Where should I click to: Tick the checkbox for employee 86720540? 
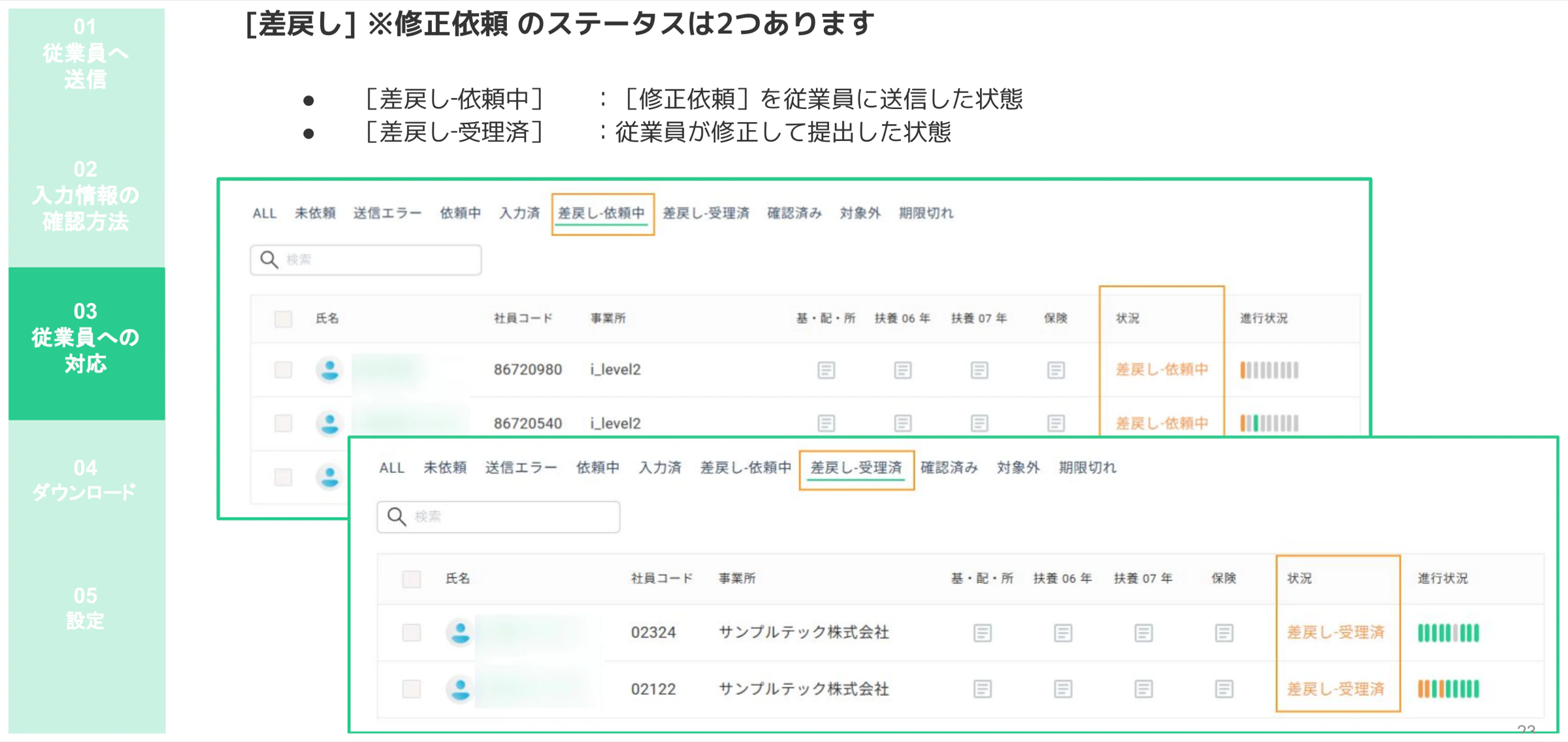point(283,423)
